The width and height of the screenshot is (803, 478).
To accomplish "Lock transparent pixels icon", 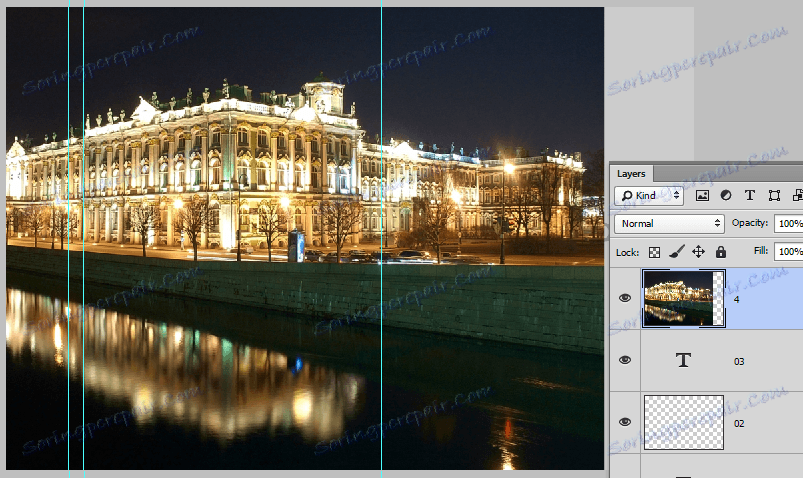I will (x=654, y=252).
